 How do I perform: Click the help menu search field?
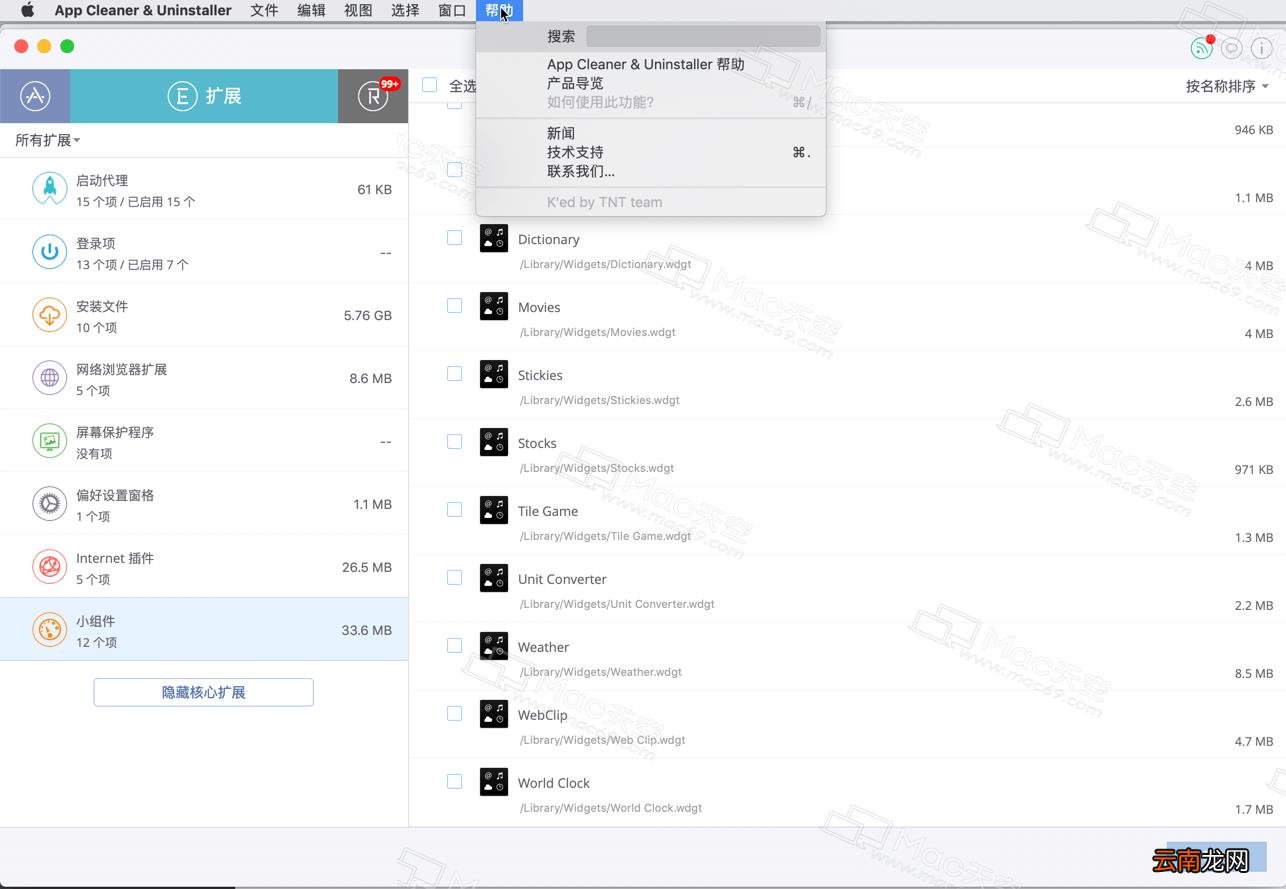coord(703,36)
